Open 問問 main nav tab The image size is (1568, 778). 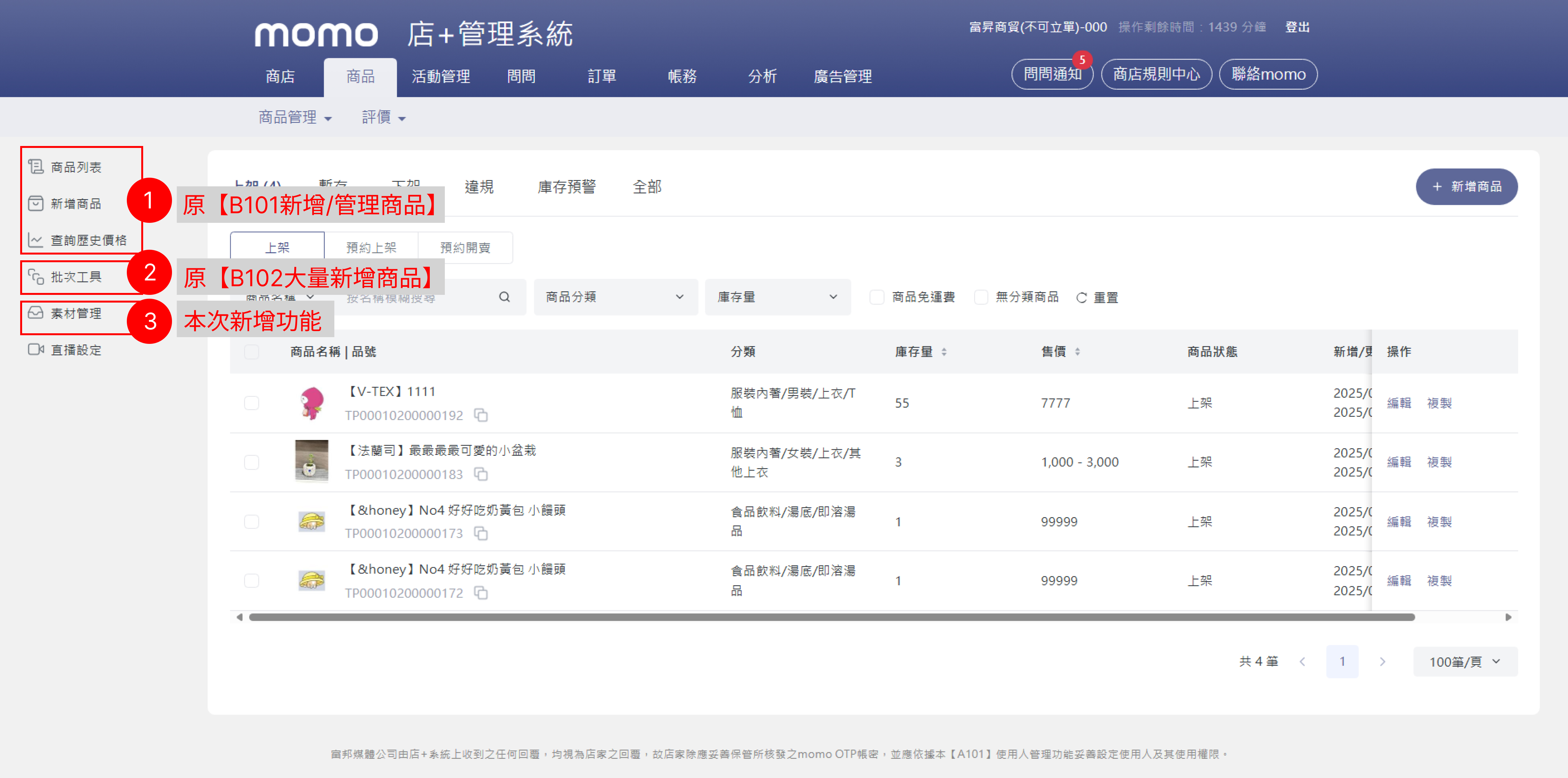coord(521,77)
